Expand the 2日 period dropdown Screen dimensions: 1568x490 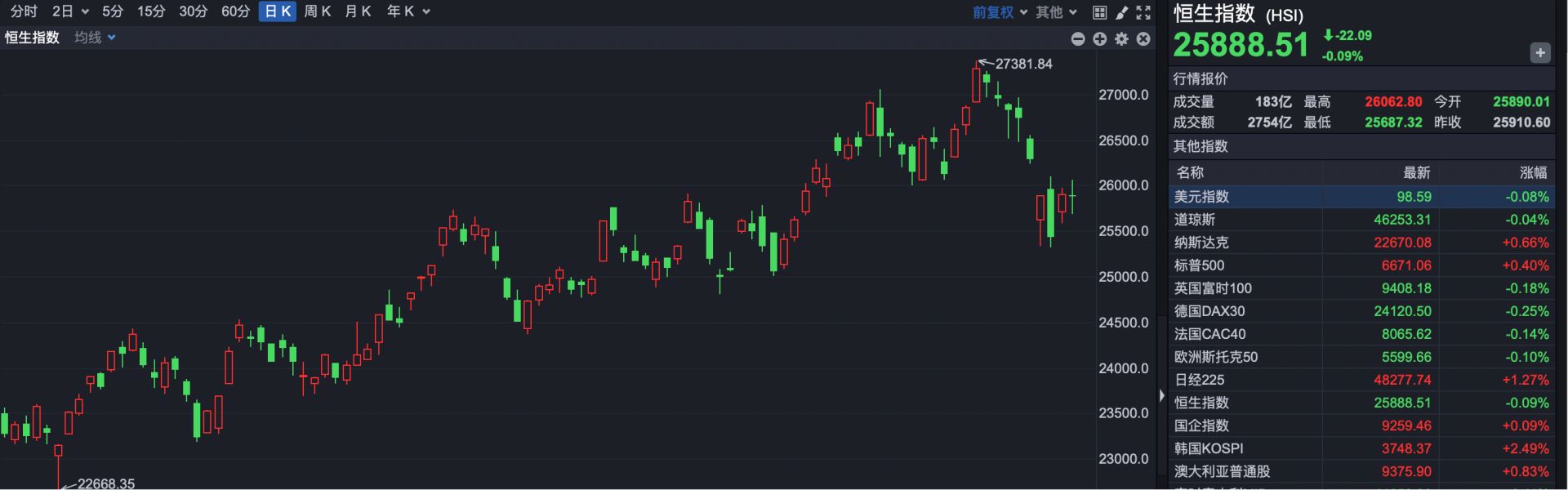[70, 11]
